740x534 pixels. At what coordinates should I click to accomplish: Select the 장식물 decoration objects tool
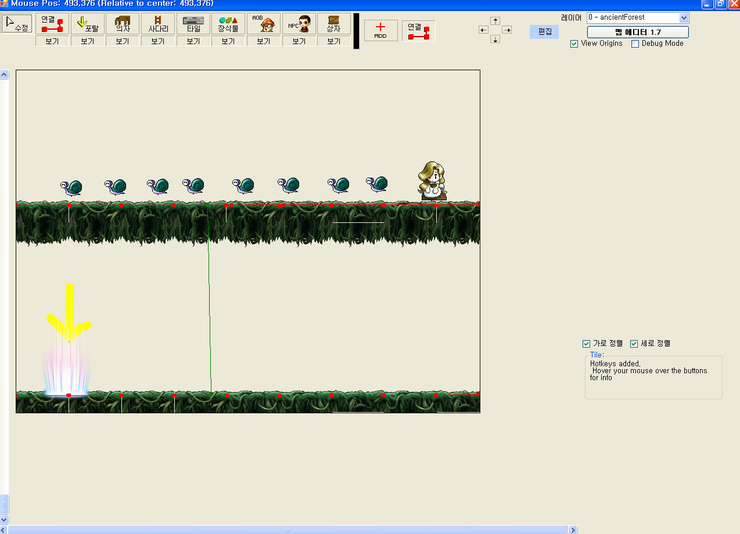(x=228, y=24)
